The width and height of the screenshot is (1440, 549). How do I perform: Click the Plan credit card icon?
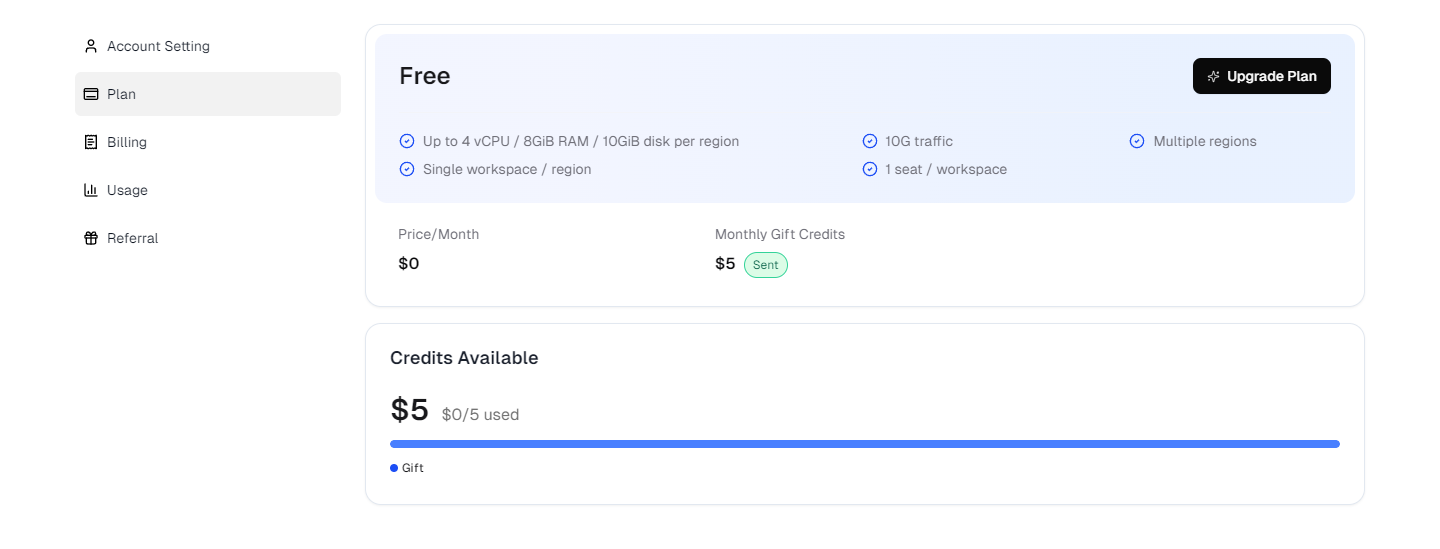pyautogui.click(x=91, y=94)
